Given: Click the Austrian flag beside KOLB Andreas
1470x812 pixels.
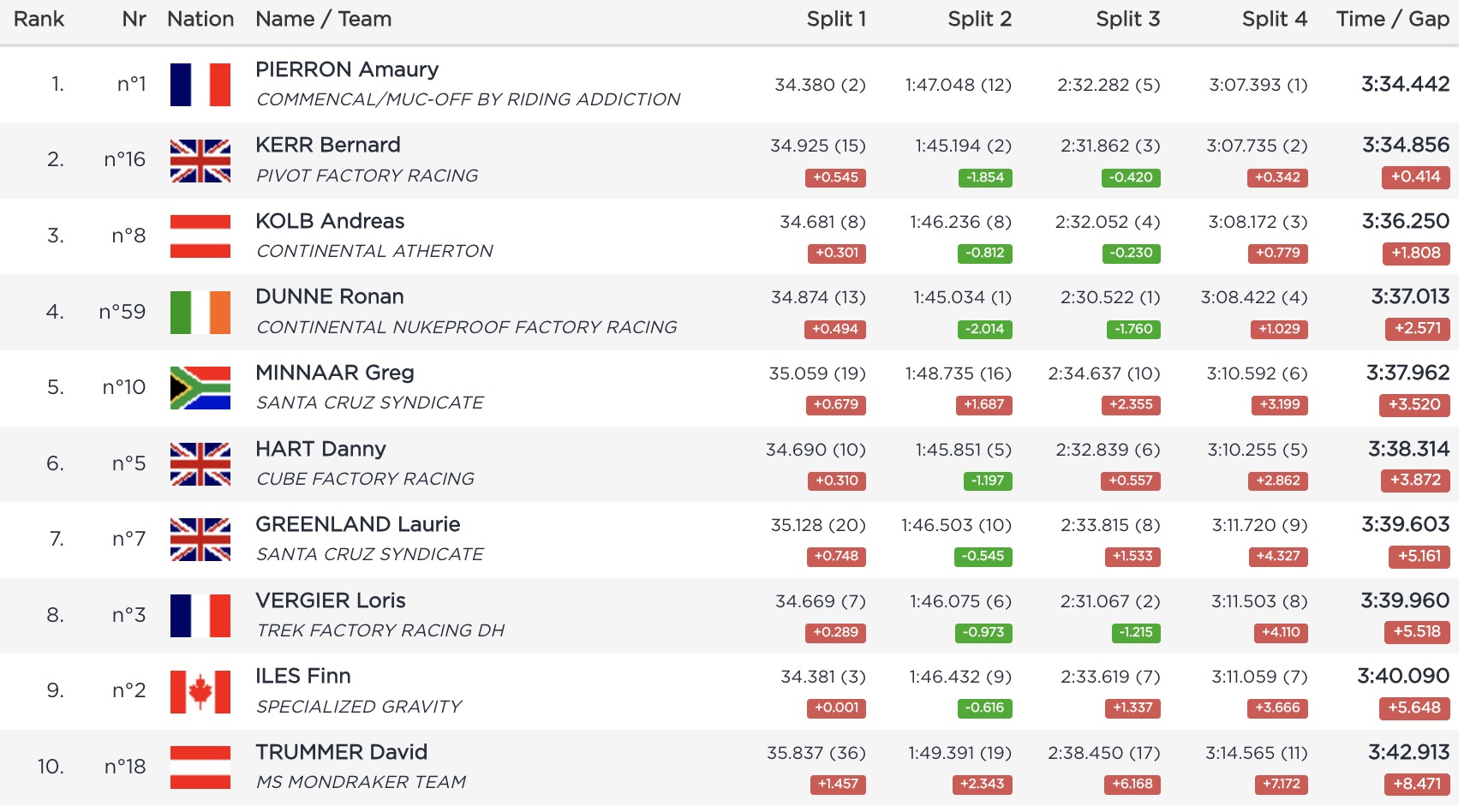Looking at the screenshot, I should click(200, 236).
